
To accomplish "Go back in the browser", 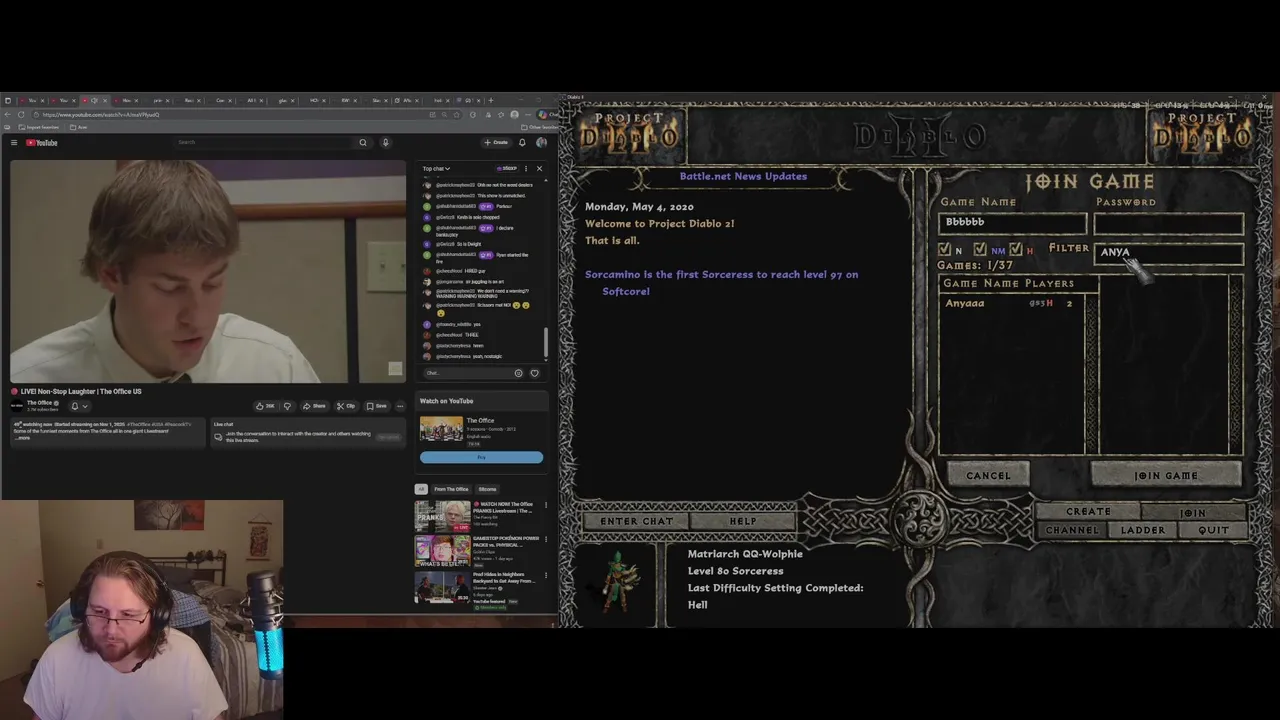I will tap(8, 114).
